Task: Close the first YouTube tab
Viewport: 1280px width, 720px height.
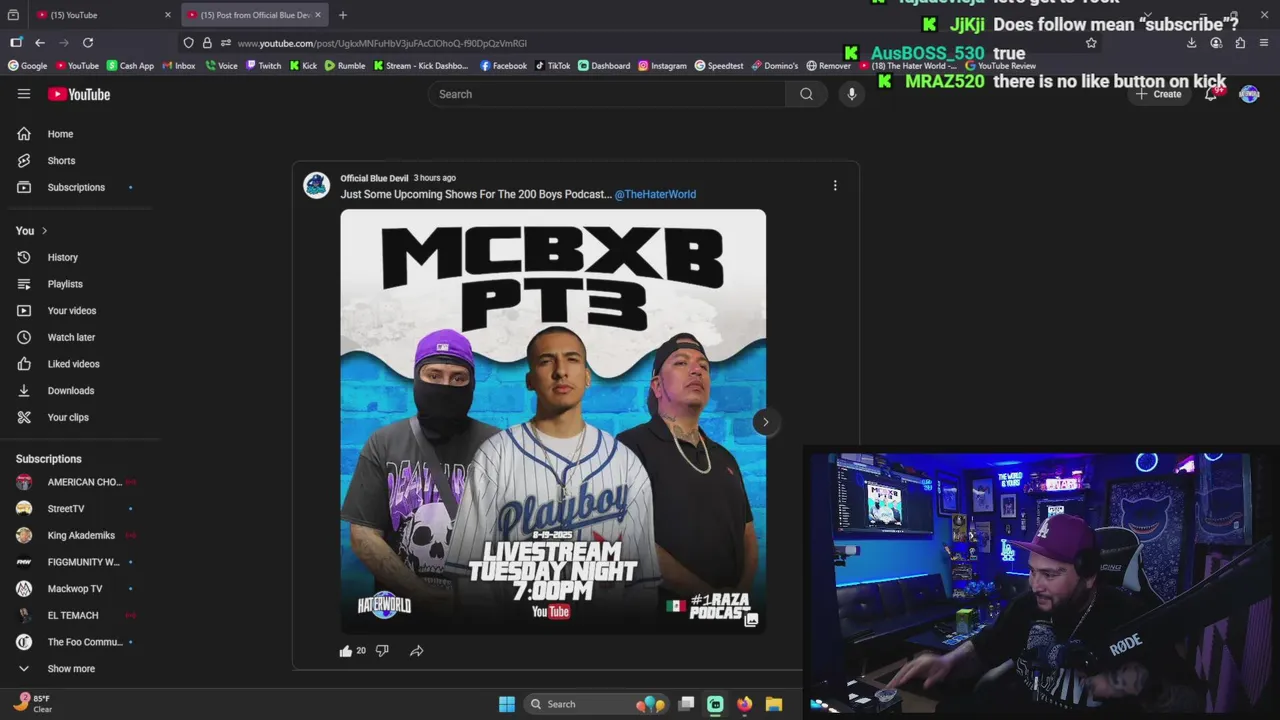Action: (x=167, y=15)
